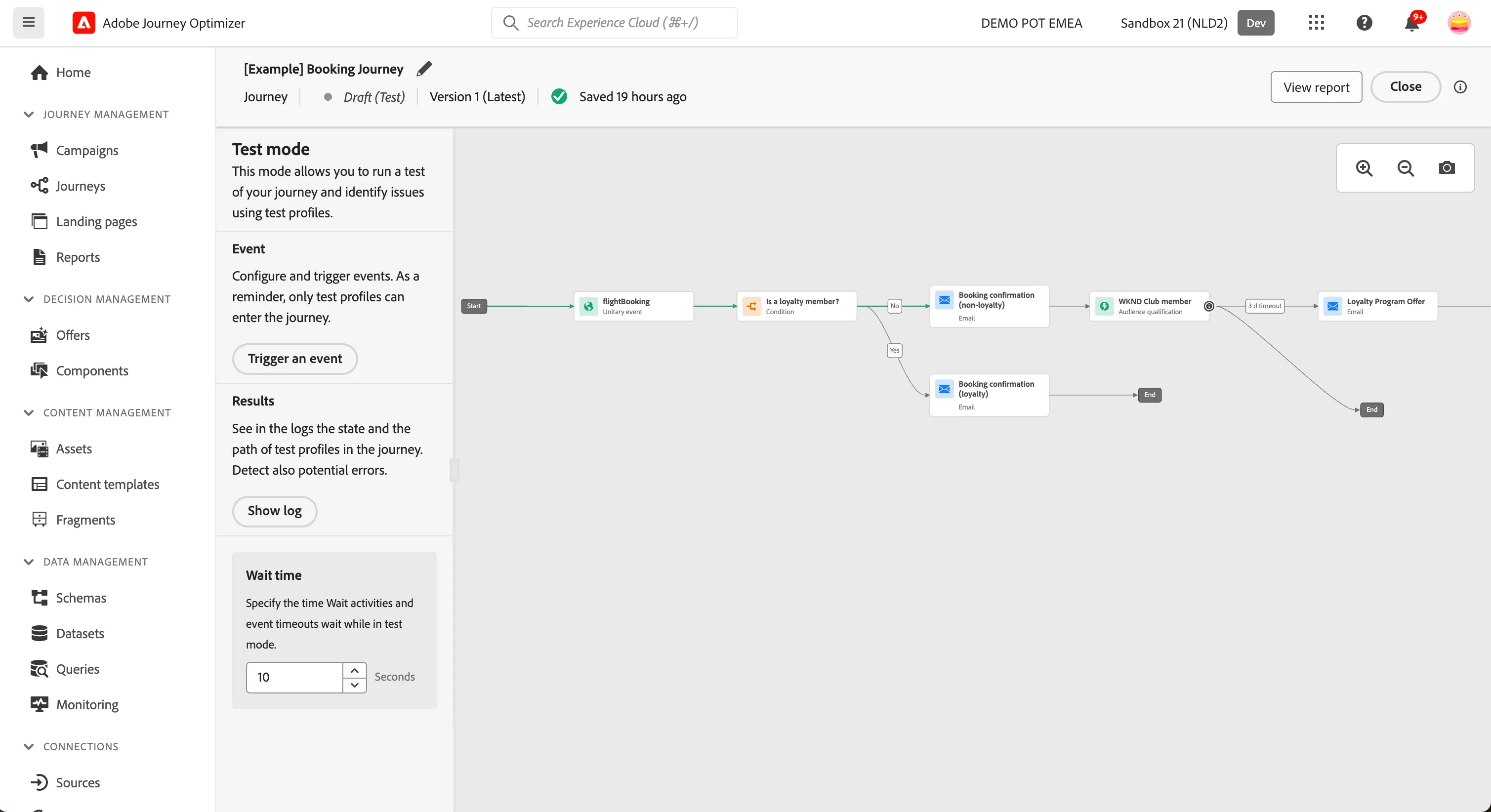Open DEMO POT EMEA organization switcher

1032,23
